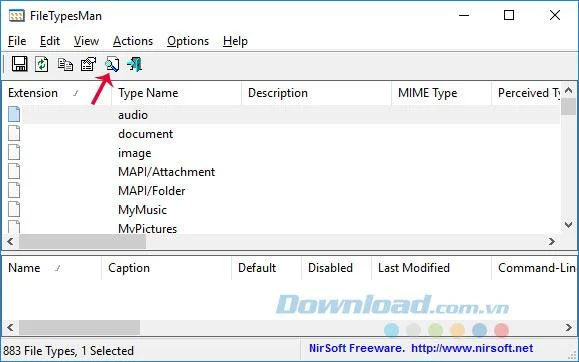Screen dimensions: 579x362
Task: Minimize the FileTypesMan window
Action: 464,15
